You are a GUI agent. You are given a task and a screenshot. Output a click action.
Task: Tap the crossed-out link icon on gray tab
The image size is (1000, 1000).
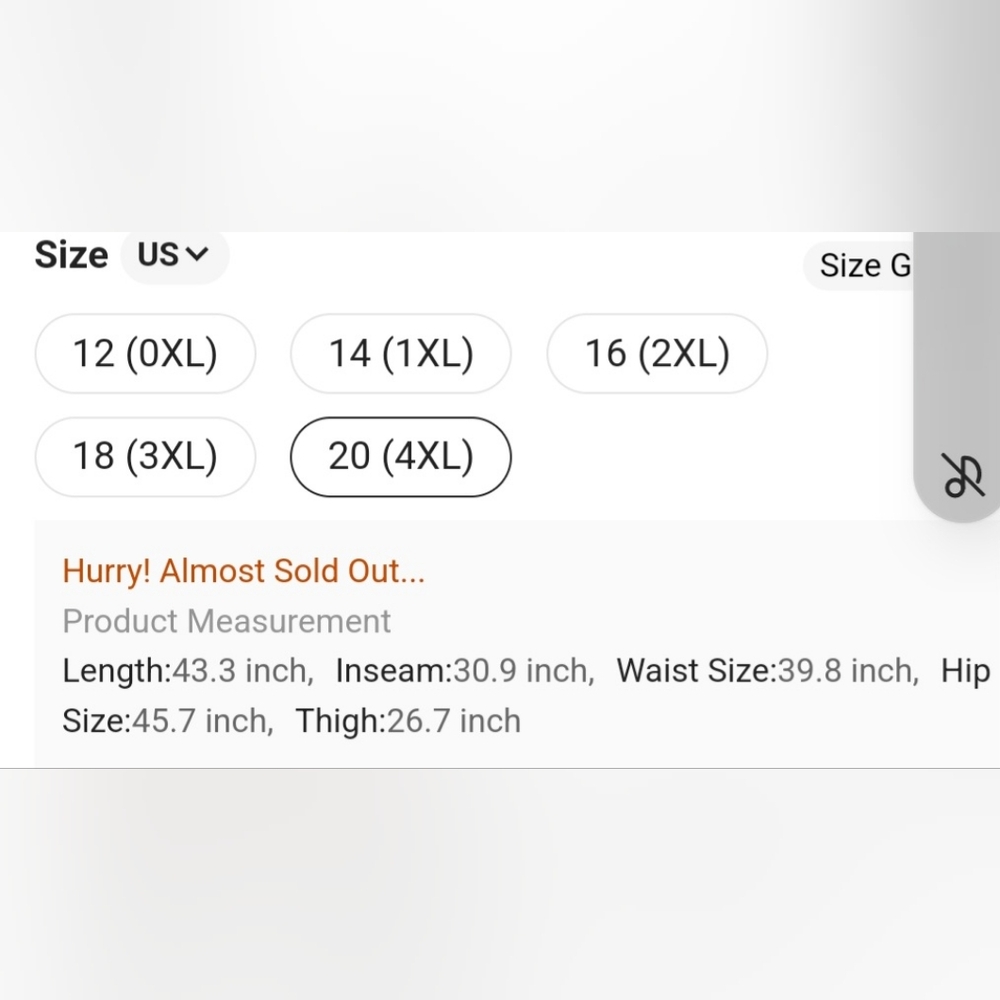click(x=963, y=475)
